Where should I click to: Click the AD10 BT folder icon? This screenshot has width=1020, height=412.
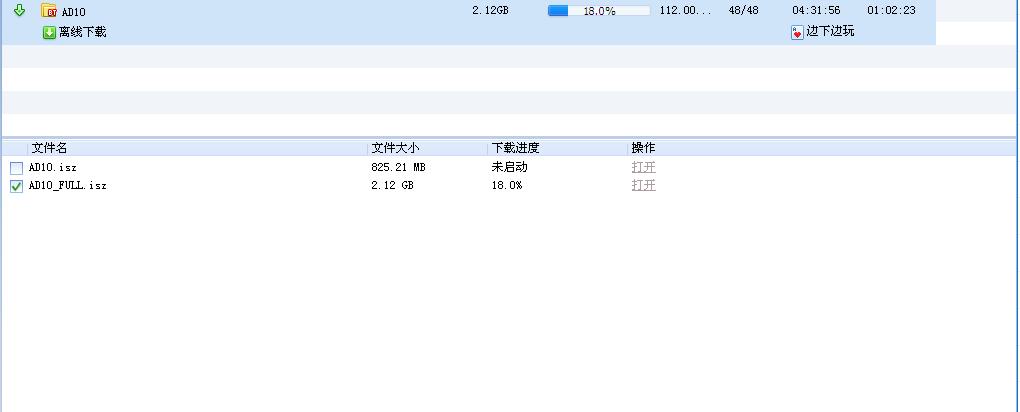coord(49,10)
